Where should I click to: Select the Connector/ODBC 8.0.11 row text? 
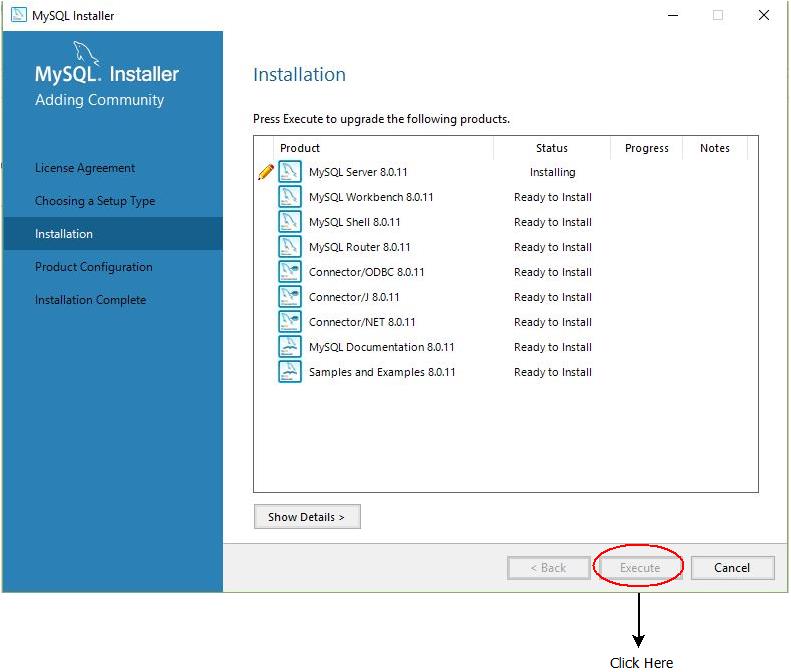point(366,272)
